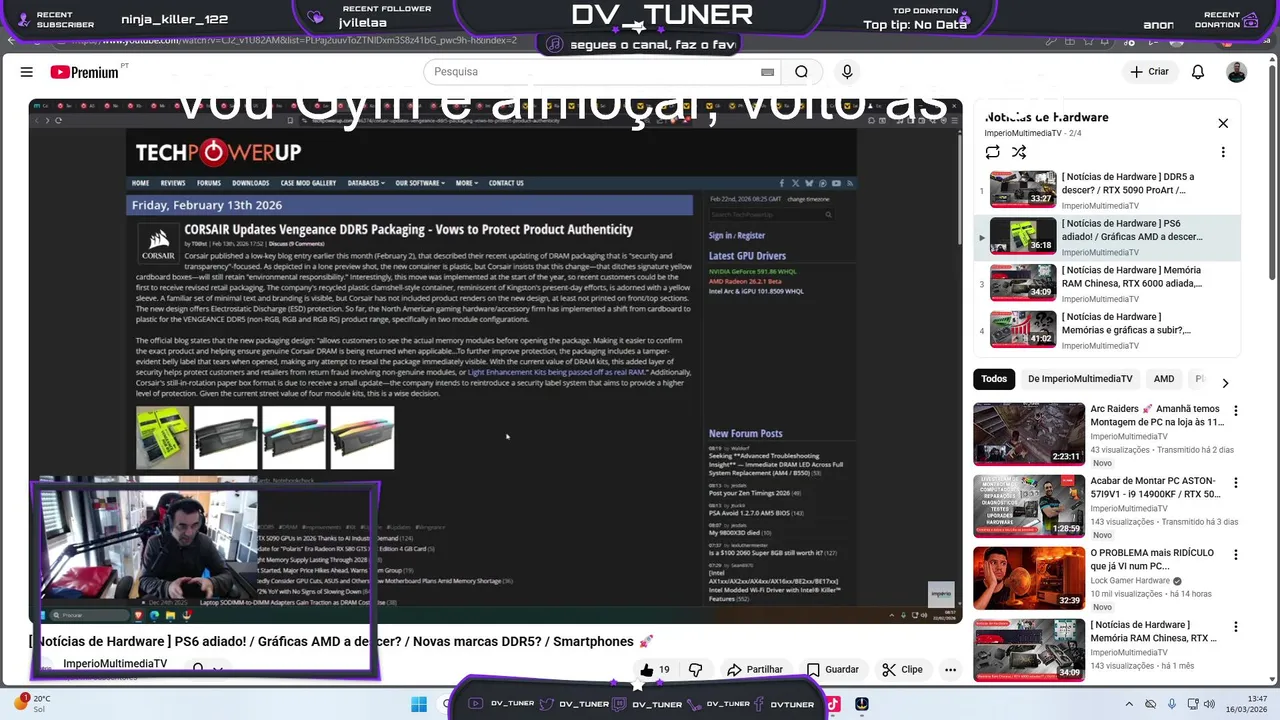Open Lock Gamer Hardware channel link
This screenshot has width=1280, height=720.
tap(1130, 581)
